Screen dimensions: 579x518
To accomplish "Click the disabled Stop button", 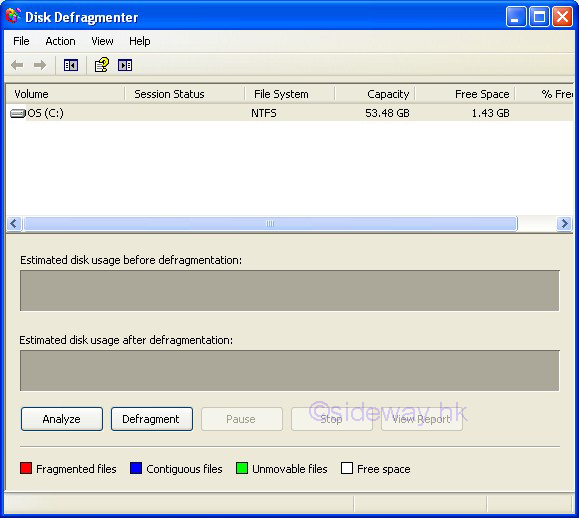I will pos(332,419).
